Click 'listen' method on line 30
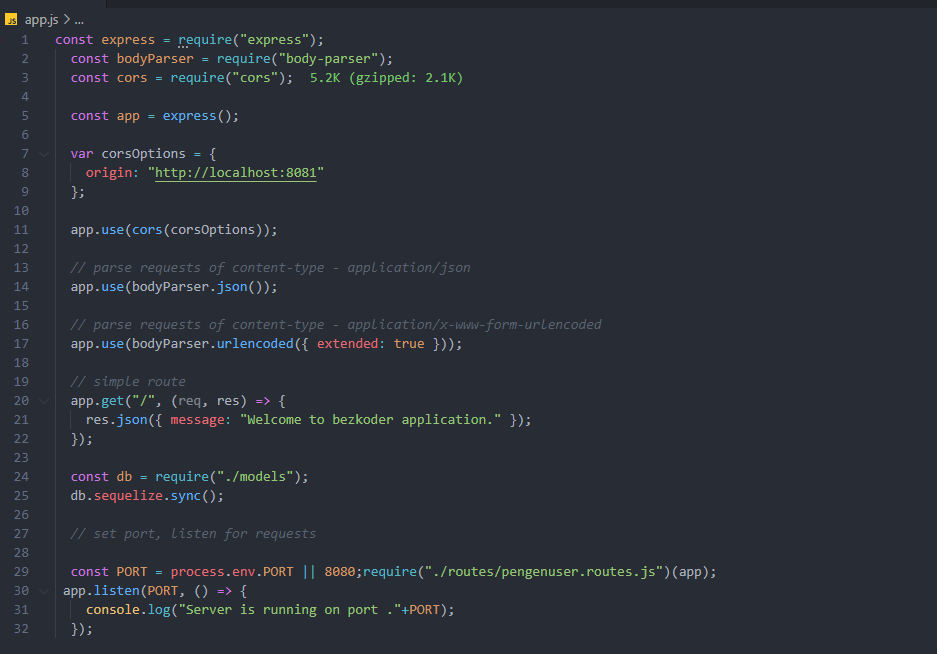The image size is (937, 654). [x=117, y=591]
